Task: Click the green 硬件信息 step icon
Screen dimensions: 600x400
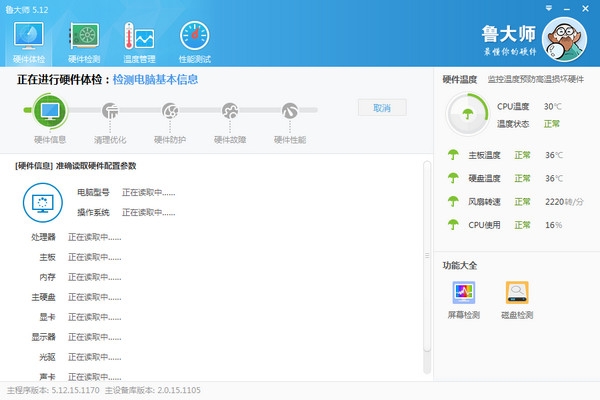Action: 49,110
